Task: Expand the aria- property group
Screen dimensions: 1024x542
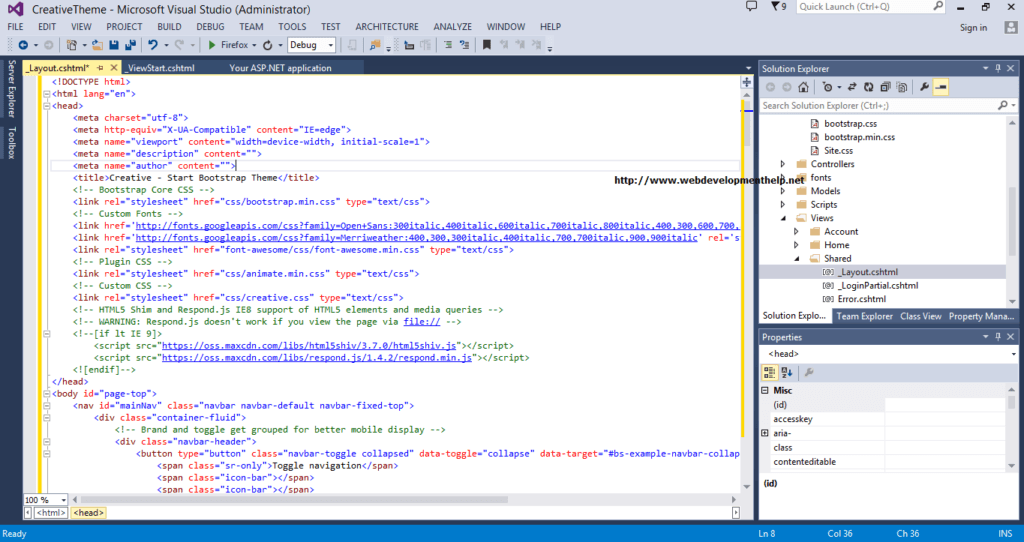Action: pyautogui.click(x=765, y=434)
